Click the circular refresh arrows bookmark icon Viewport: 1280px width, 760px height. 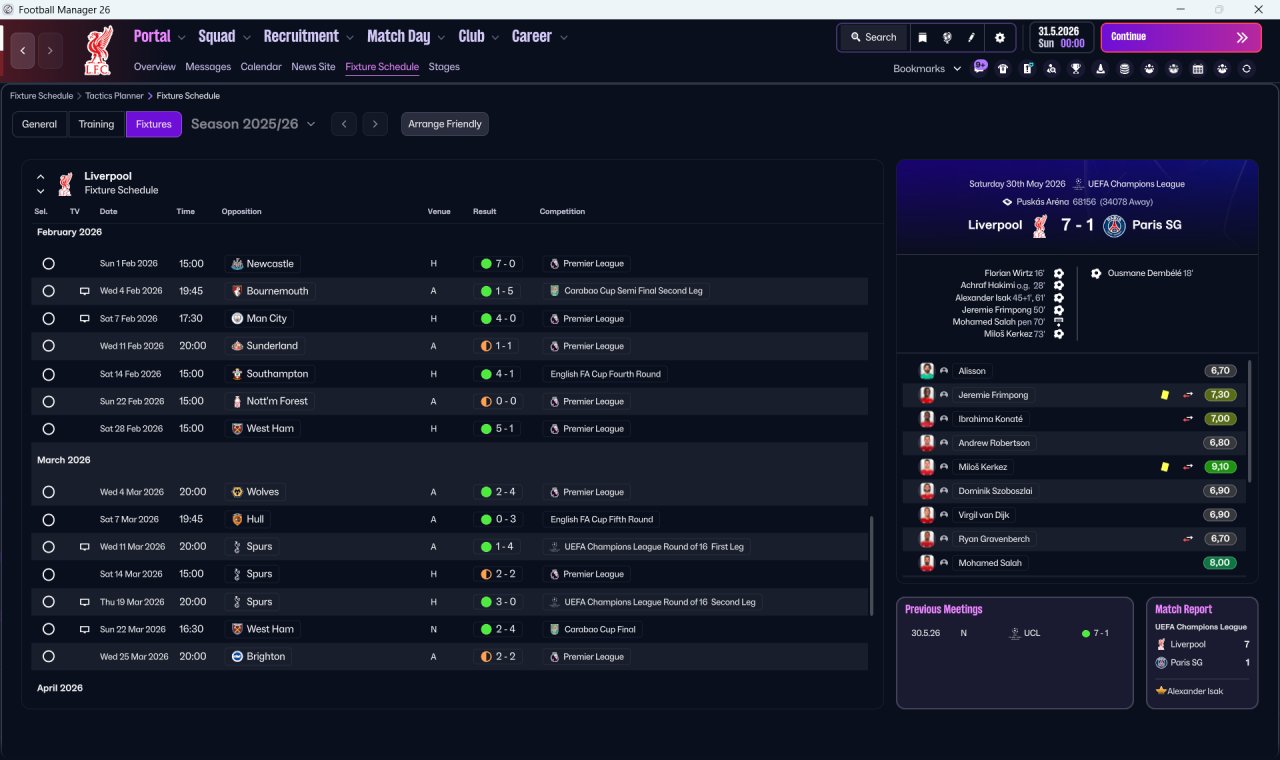pos(1246,69)
